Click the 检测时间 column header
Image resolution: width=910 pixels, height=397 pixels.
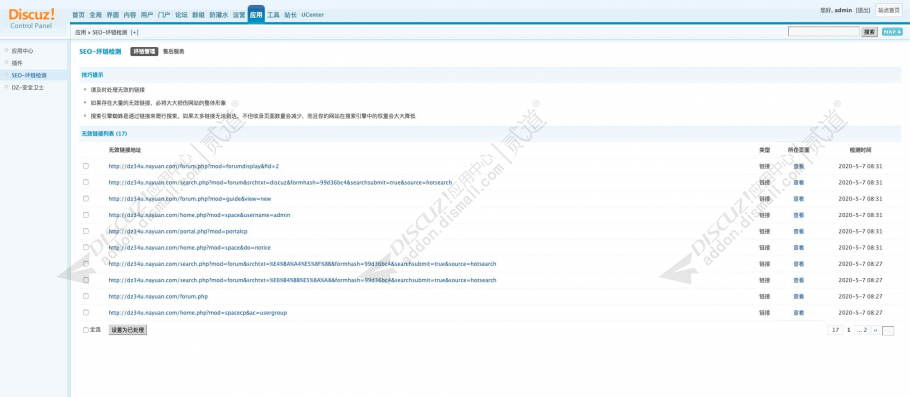point(860,150)
